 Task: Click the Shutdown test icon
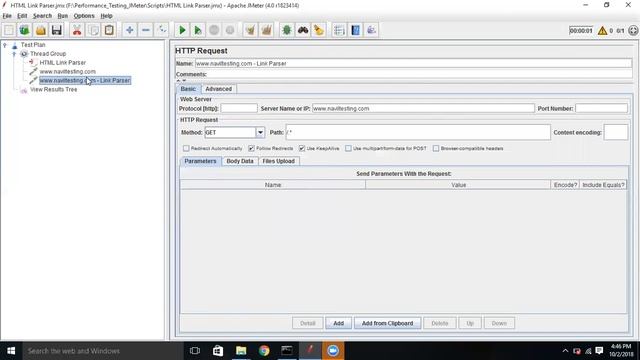[230, 30]
